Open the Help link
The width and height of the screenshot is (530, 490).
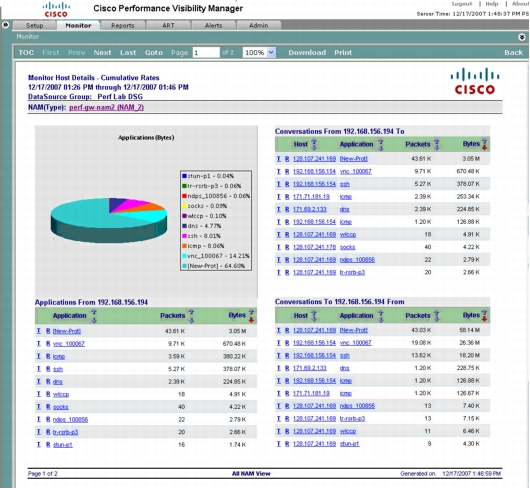(492, 4)
